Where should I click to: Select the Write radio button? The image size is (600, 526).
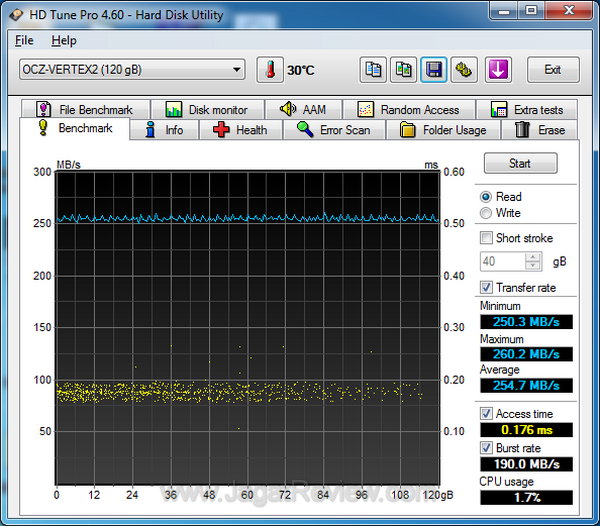tap(487, 213)
